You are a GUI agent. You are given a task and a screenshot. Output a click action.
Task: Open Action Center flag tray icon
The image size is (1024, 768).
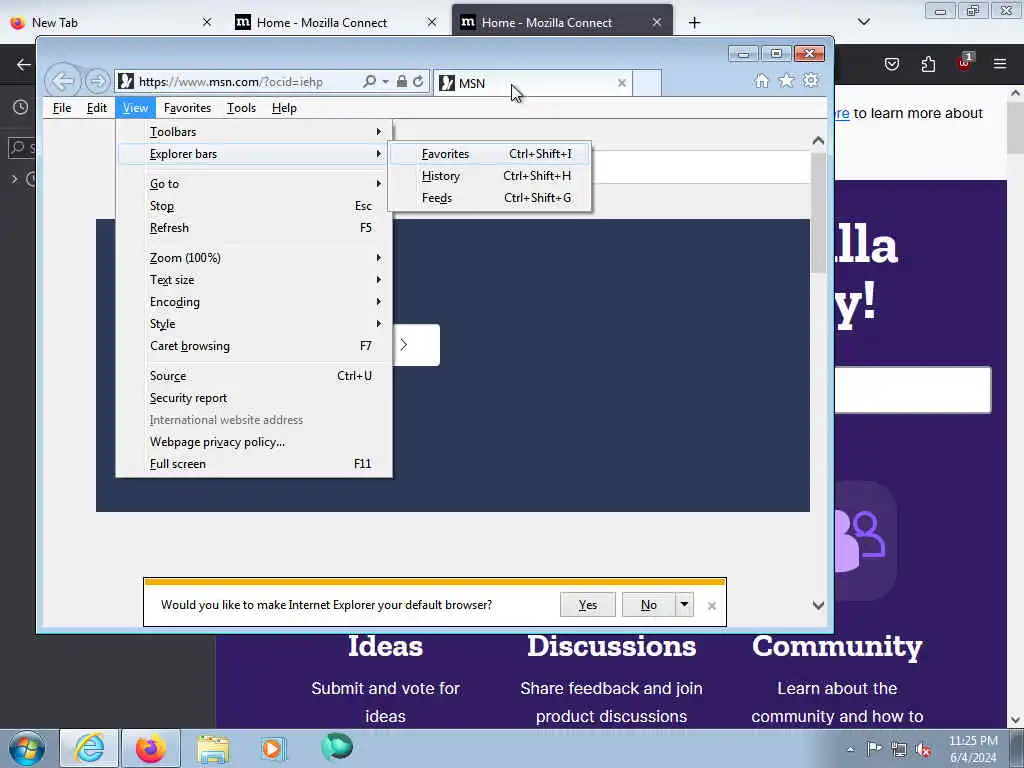[x=874, y=749]
